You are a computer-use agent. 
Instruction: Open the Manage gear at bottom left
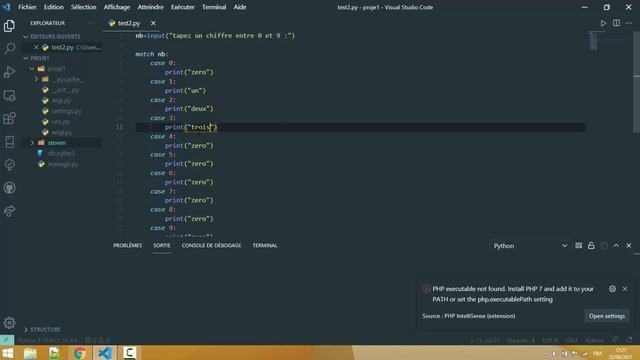[9, 323]
